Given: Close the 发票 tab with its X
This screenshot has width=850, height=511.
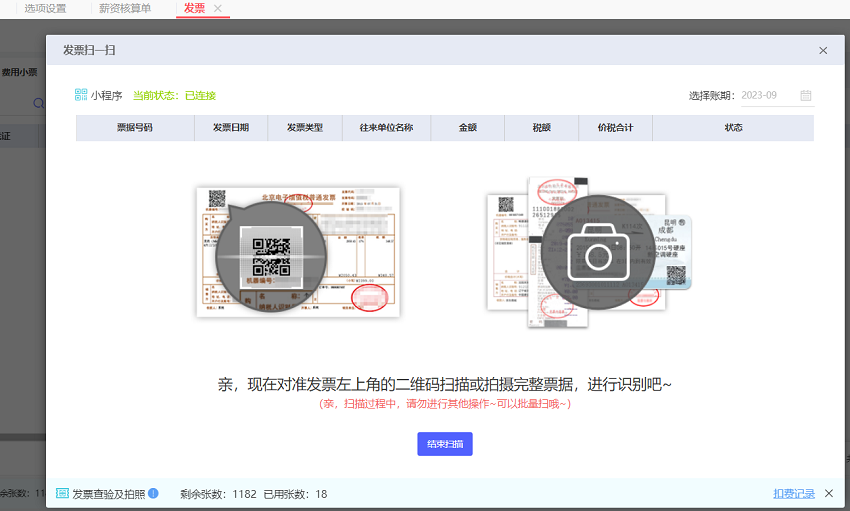Looking at the screenshot, I should 218,8.
